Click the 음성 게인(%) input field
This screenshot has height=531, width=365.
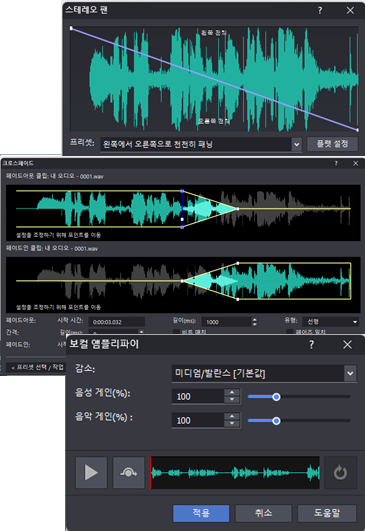click(198, 397)
